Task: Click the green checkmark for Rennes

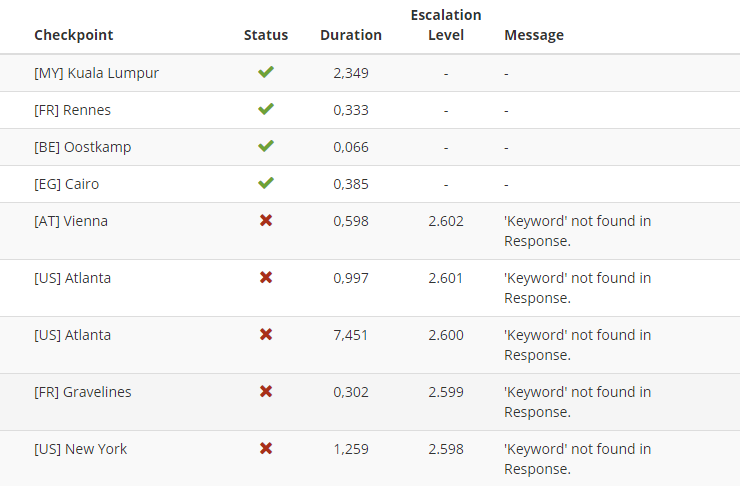Action: point(266,109)
